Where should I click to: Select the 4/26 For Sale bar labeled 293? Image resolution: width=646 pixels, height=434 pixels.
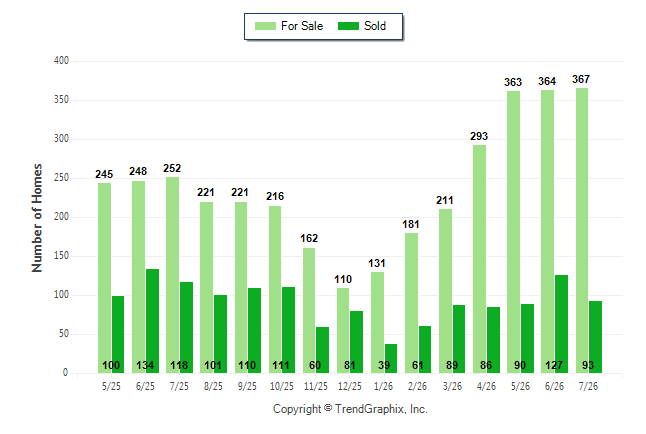pyautogui.click(x=480, y=259)
